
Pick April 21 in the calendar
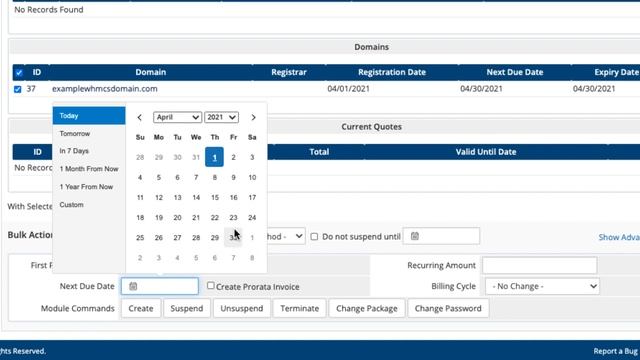point(196,218)
